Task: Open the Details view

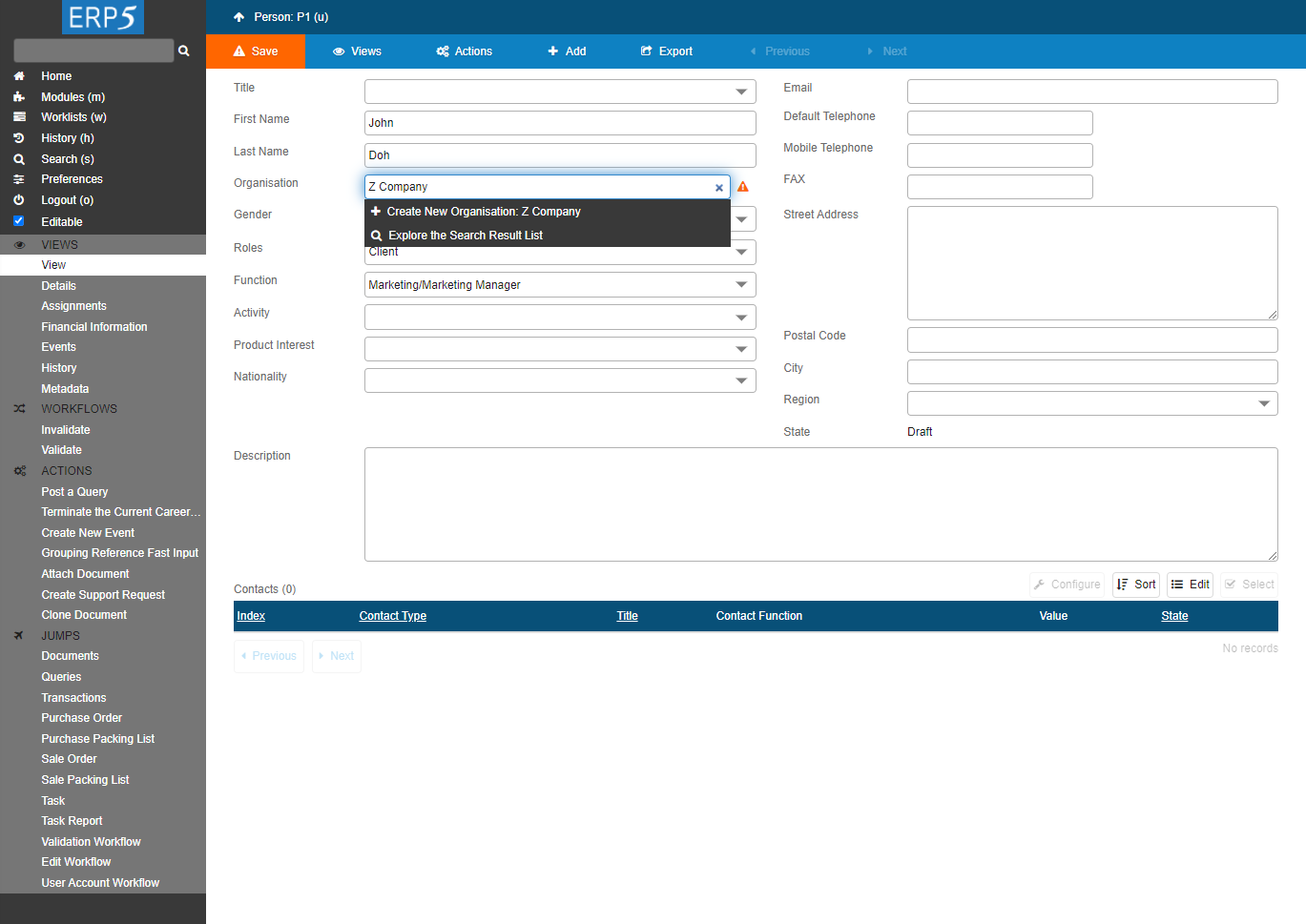Action: pos(103,286)
